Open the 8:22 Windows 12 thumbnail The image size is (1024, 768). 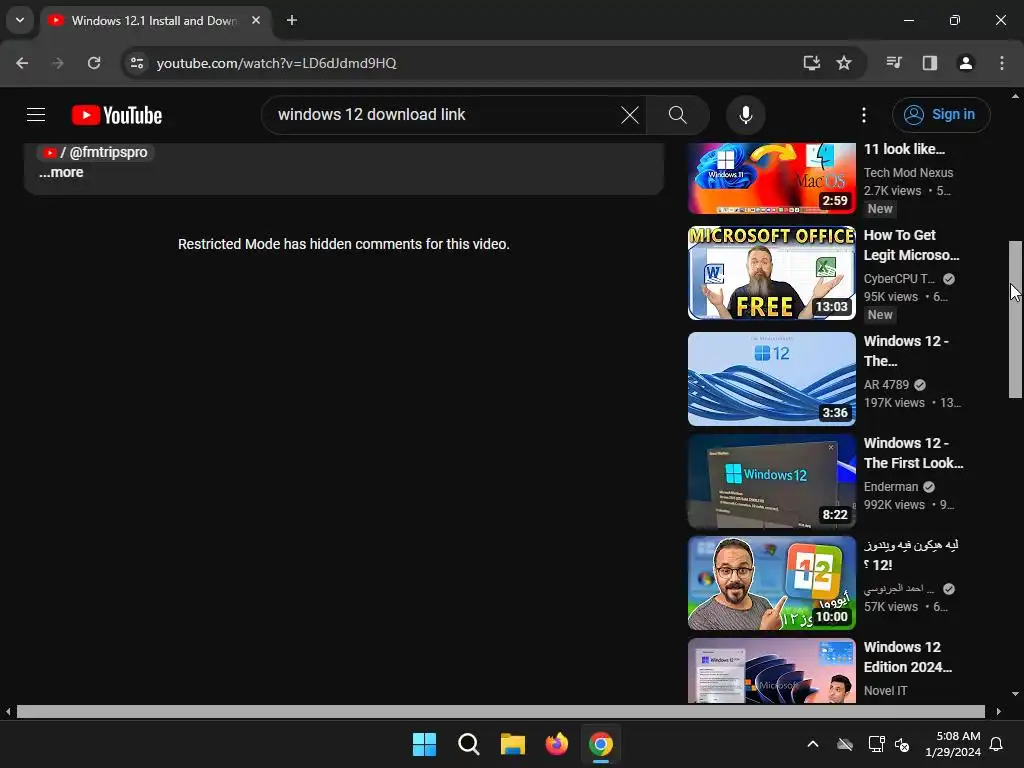pyautogui.click(x=771, y=481)
